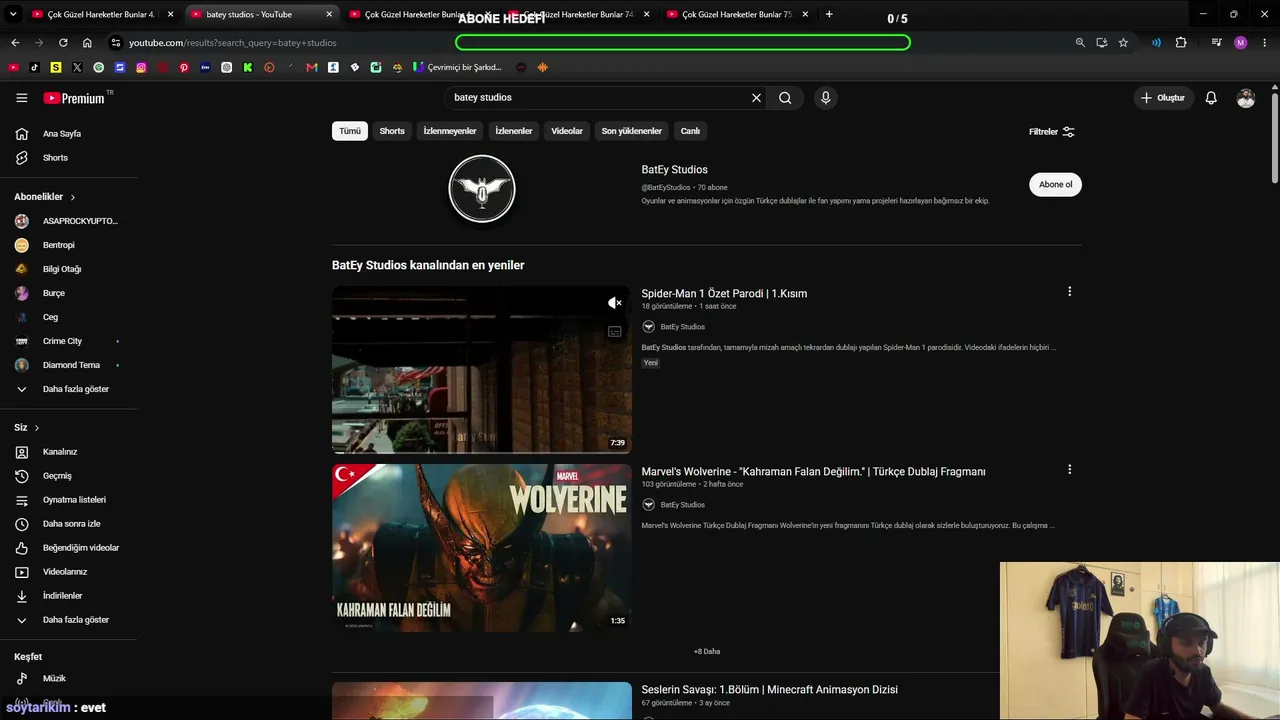
Task: Select the Canlı filter chip
Action: (x=690, y=131)
